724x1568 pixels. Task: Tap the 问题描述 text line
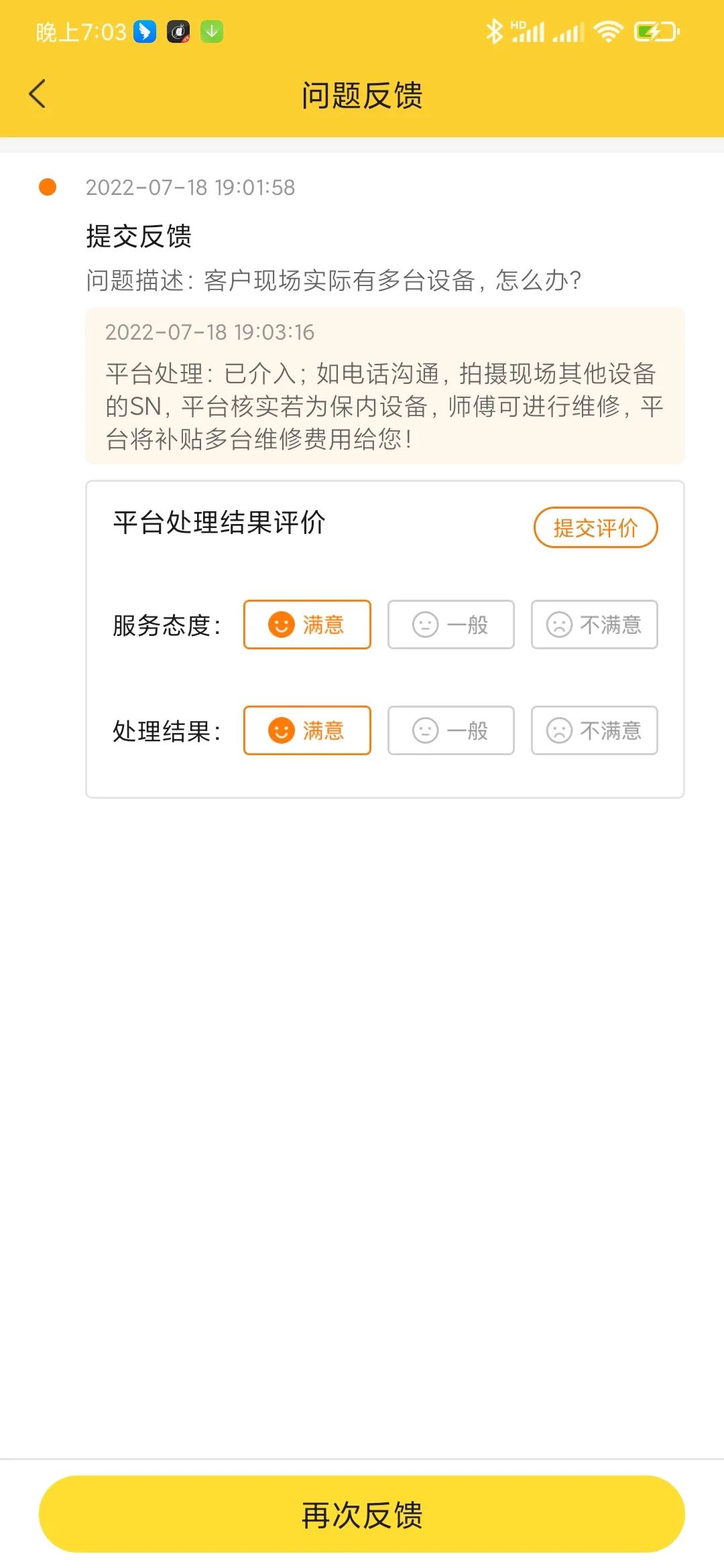tap(333, 280)
